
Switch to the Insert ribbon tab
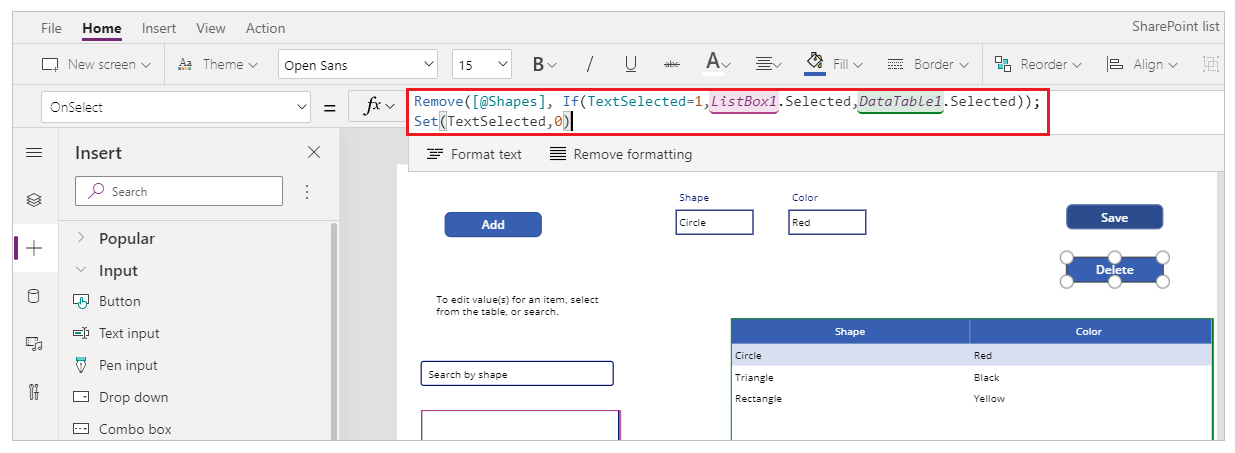[x=158, y=28]
